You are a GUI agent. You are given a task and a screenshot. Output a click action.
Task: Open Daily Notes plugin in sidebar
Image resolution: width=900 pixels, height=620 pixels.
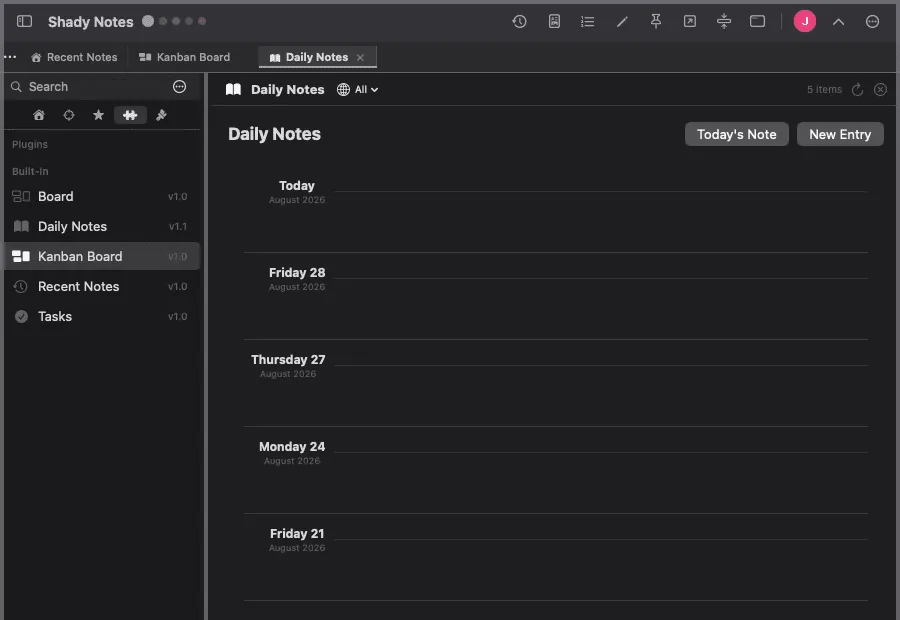(x=102, y=226)
